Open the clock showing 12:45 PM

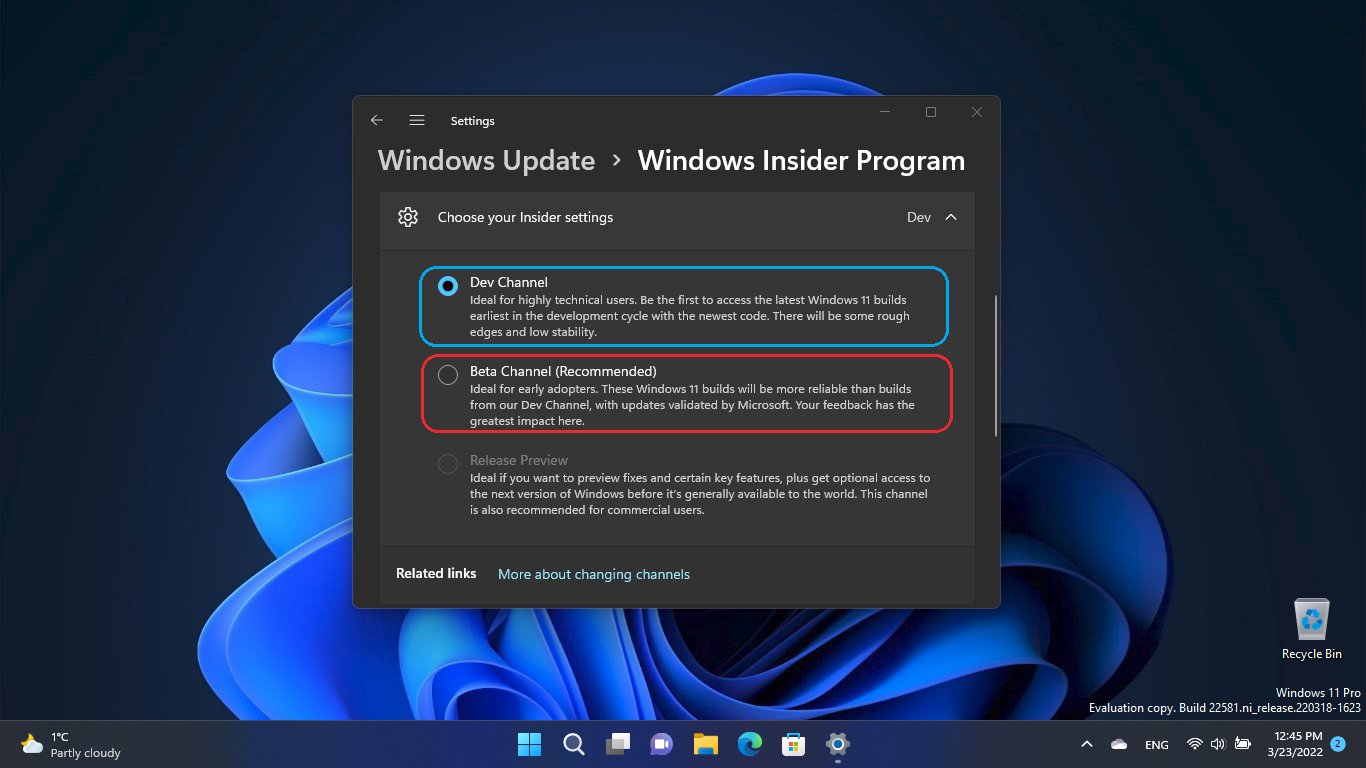[x=1295, y=744]
